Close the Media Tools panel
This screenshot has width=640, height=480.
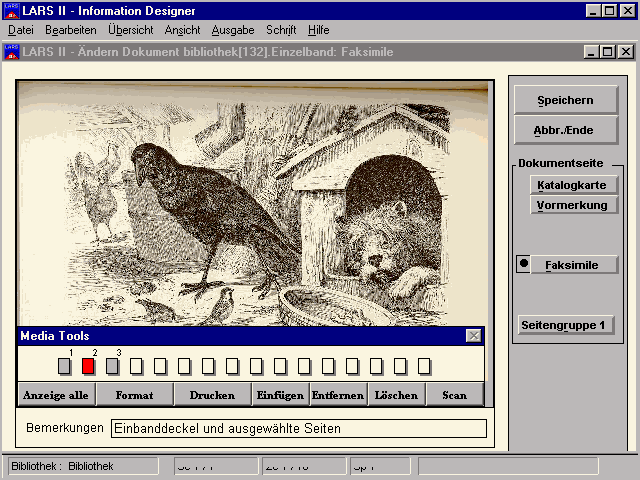(473, 336)
